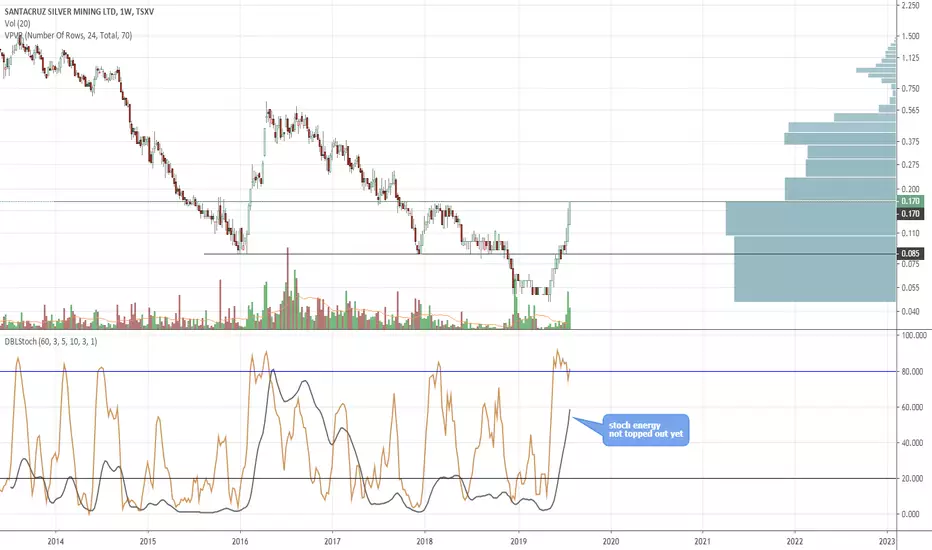The width and height of the screenshot is (932, 550).
Task: Click the 1.125 price scale value
Action: pos(911,58)
